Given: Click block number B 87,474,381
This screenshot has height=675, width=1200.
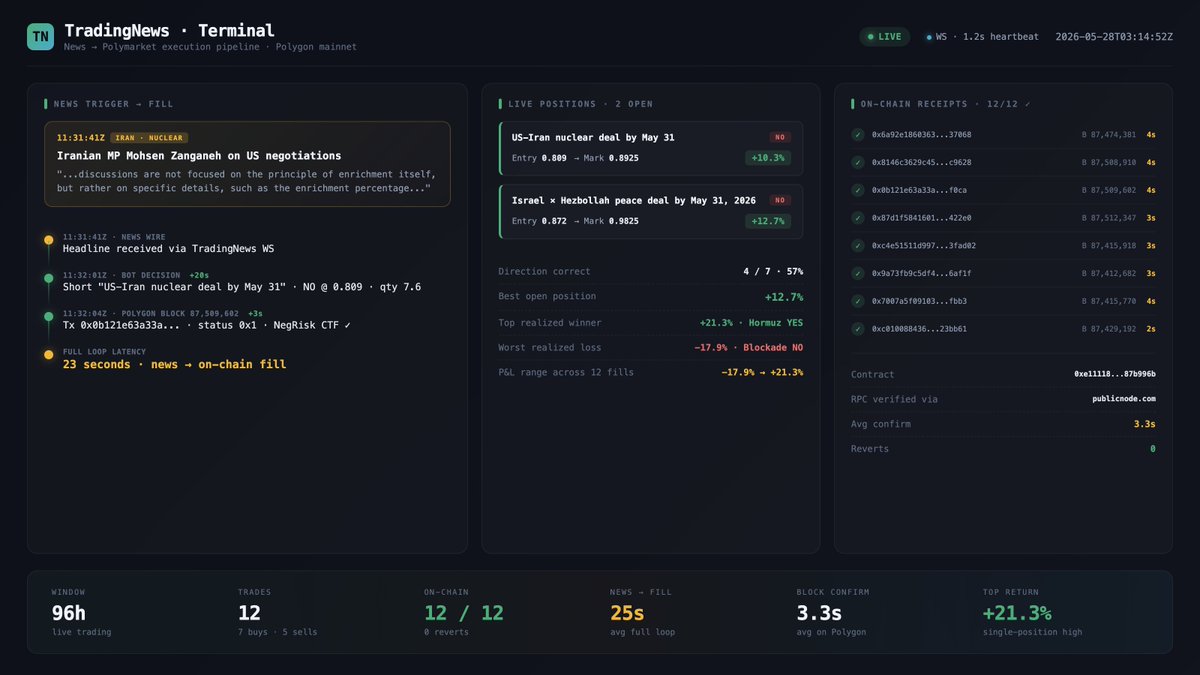Looking at the screenshot, I should (1109, 134).
